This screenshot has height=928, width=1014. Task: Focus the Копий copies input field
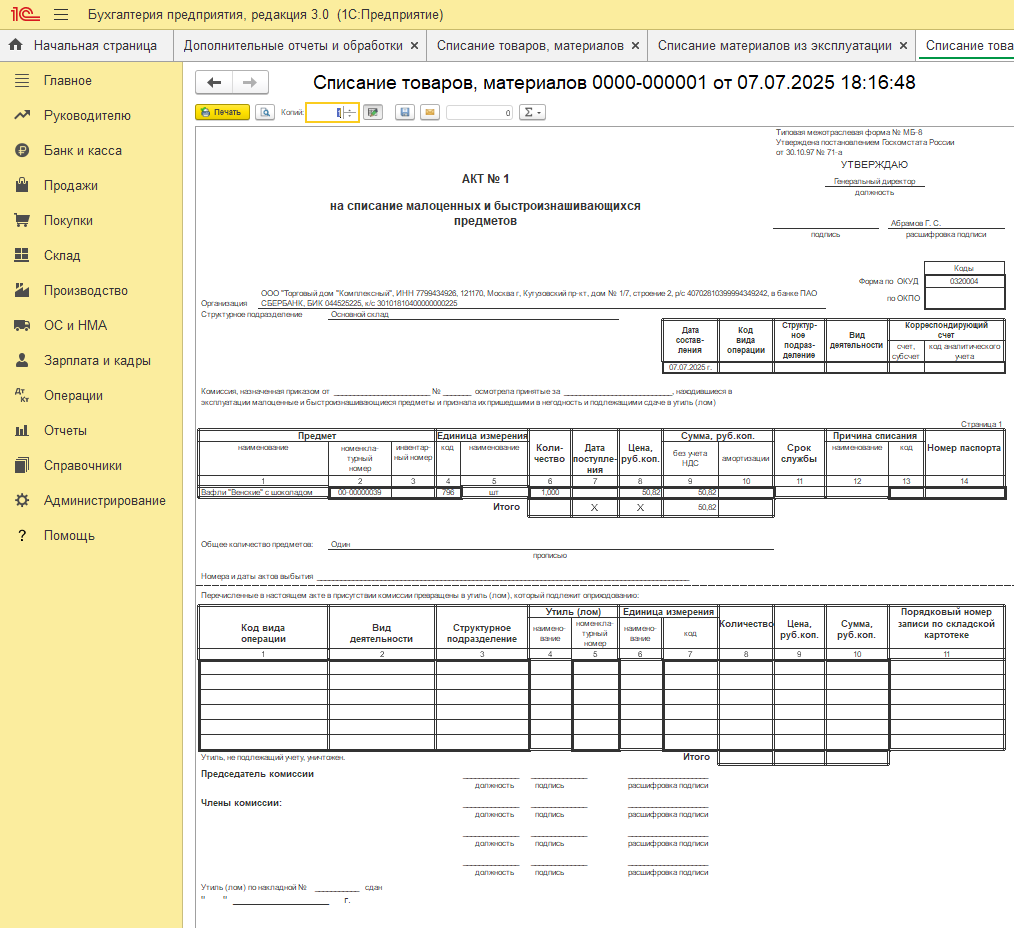(x=325, y=113)
